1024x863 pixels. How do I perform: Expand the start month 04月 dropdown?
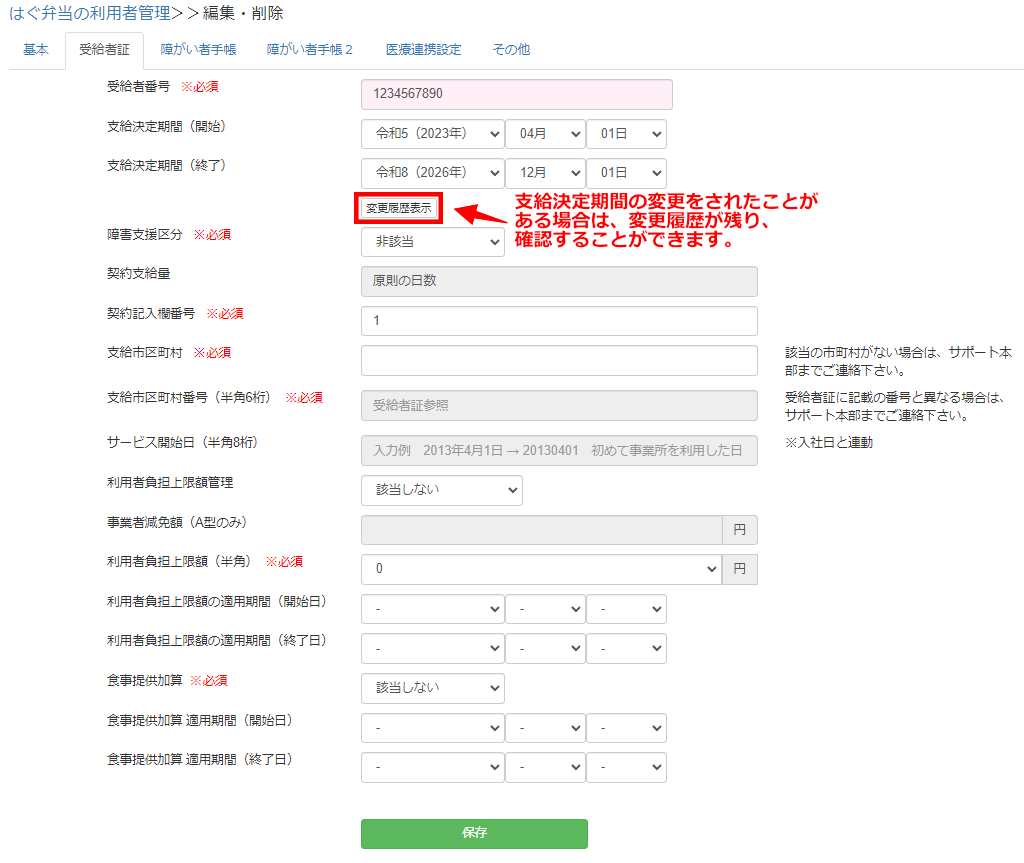(x=545, y=134)
